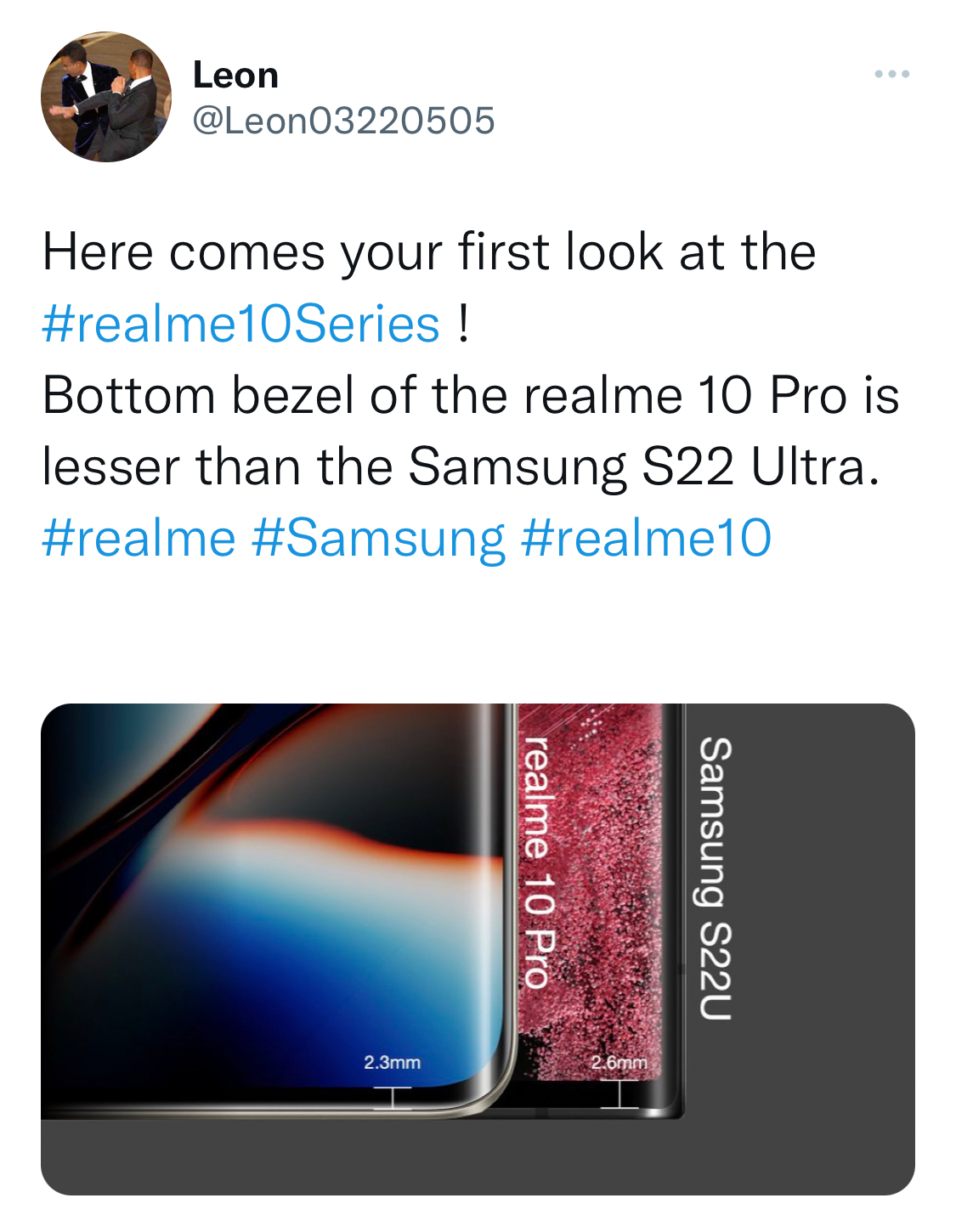This screenshot has width=956, height=1232.
Task: Follow the #realme hashtag link
Action: (x=139, y=539)
